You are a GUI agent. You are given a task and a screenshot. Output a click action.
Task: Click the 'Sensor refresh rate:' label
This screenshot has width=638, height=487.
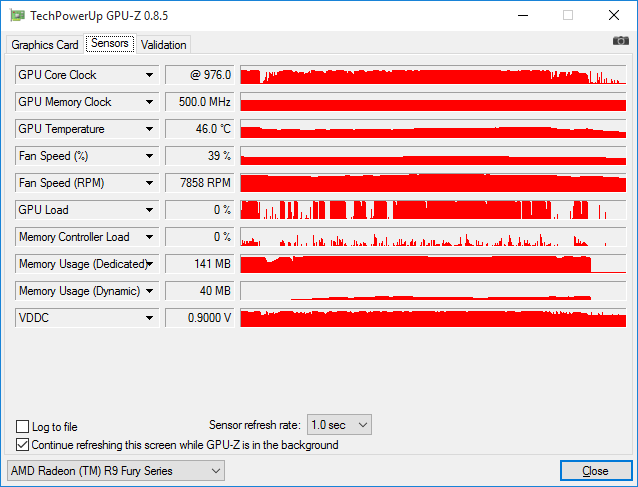255,425
